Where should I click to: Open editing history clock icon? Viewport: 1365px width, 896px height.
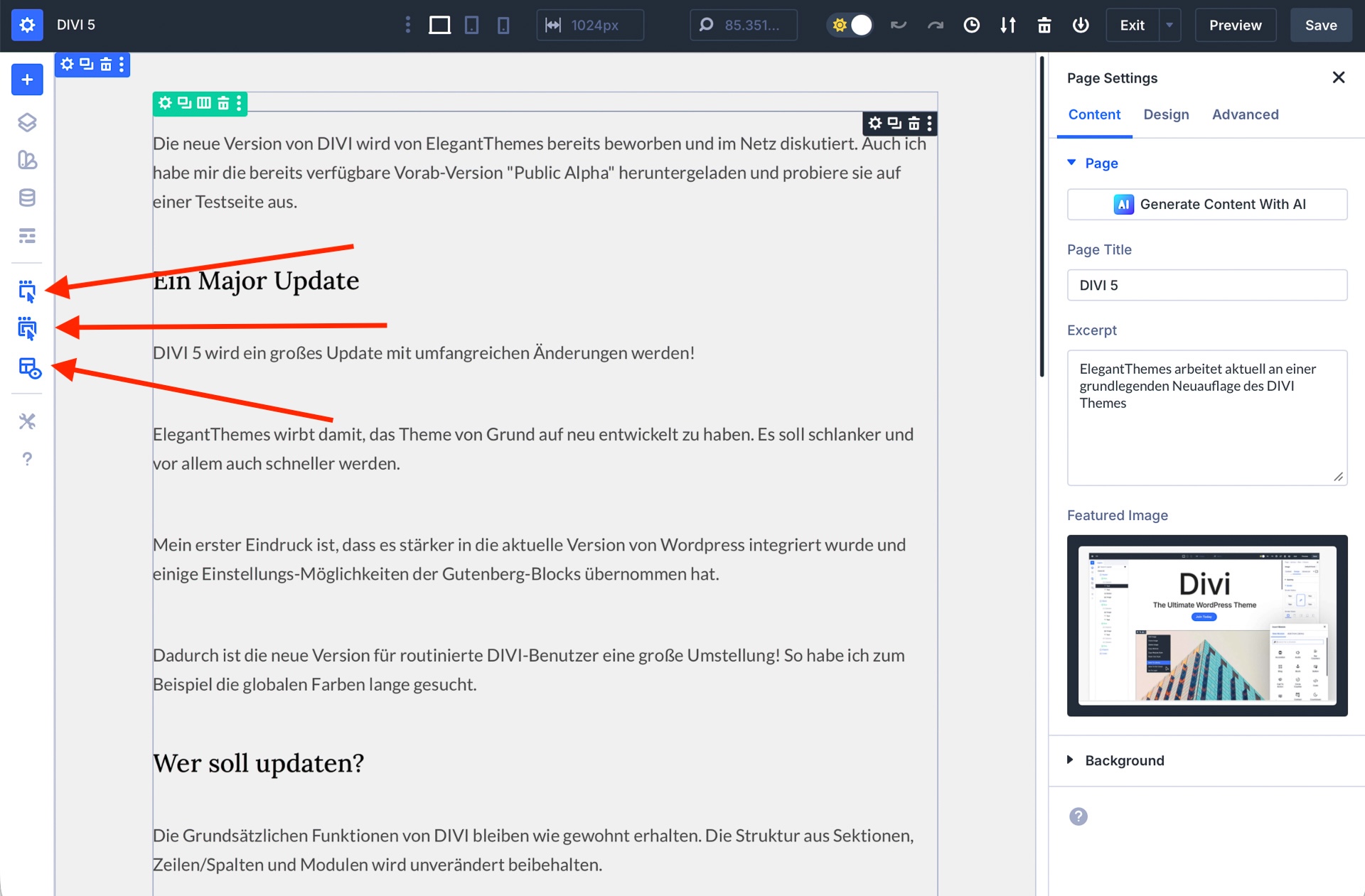coord(971,25)
